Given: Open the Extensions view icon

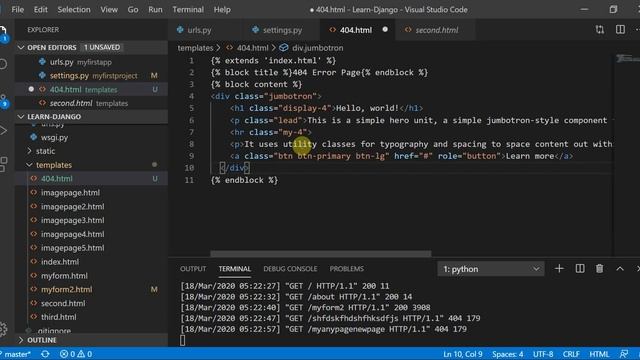Looking at the screenshot, I should (3, 164).
